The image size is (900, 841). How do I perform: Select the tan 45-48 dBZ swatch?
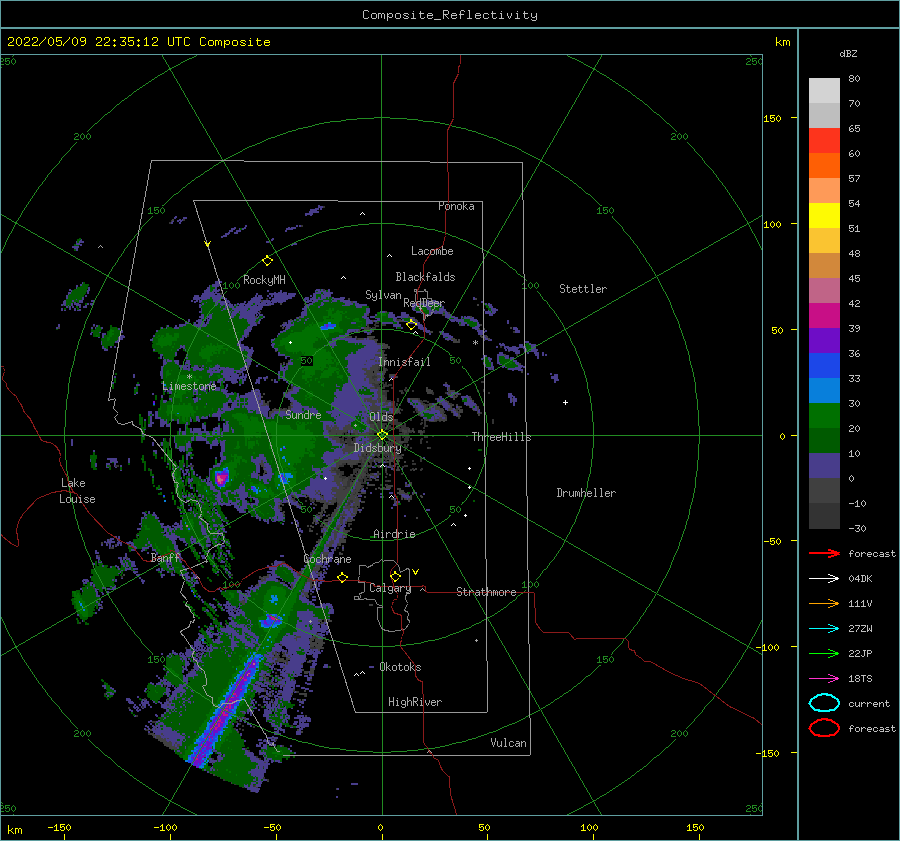click(824, 265)
